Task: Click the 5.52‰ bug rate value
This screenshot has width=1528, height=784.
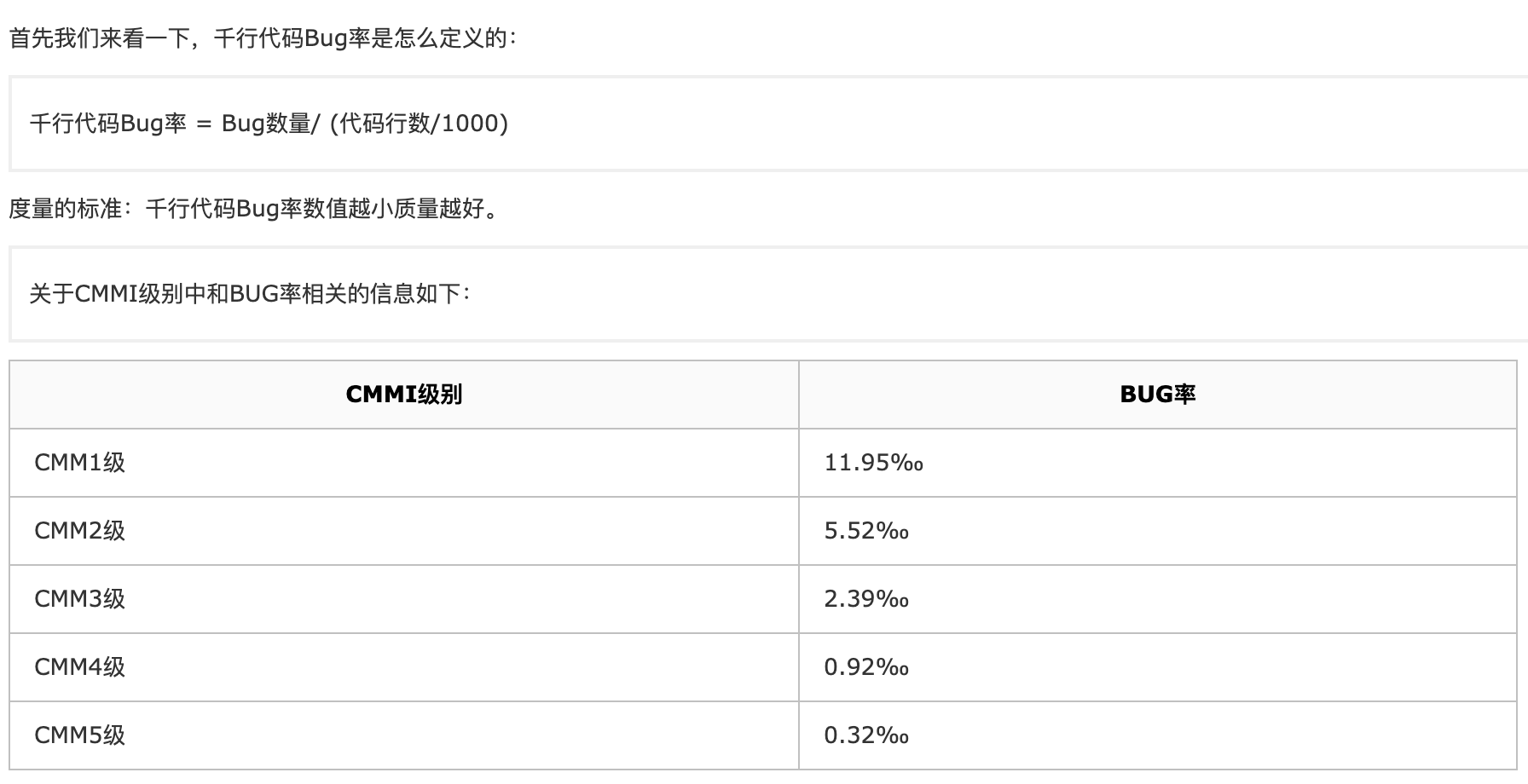Action: [866, 531]
